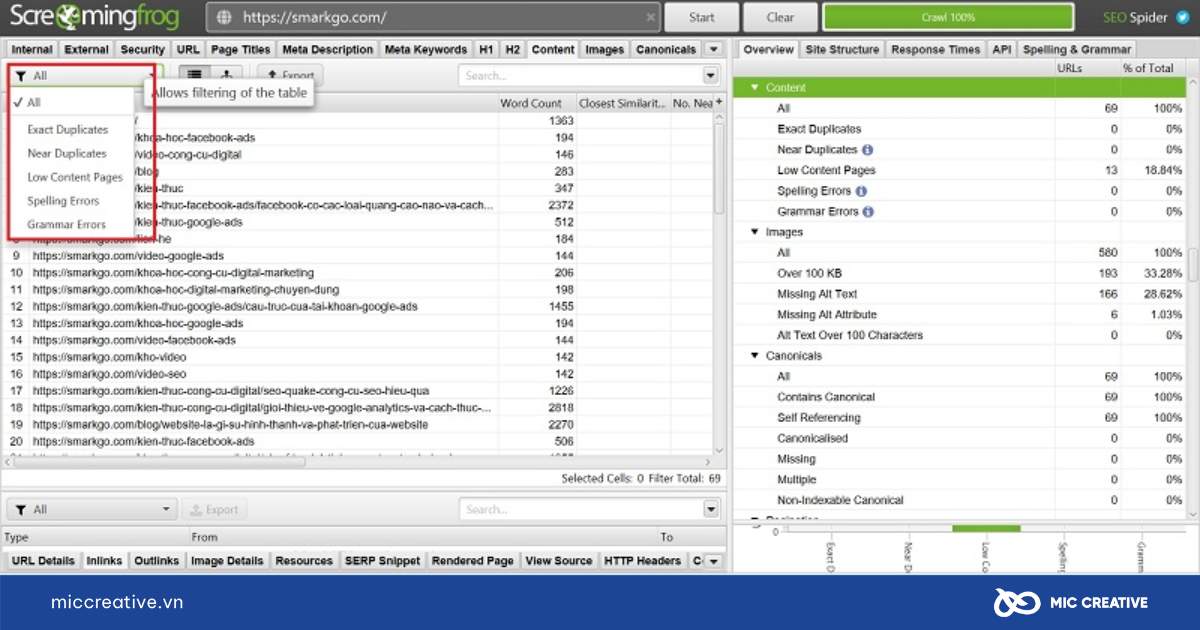The image size is (1200, 630).
Task: Choose Exact Duplicates filter option
Action: pyautogui.click(x=68, y=130)
